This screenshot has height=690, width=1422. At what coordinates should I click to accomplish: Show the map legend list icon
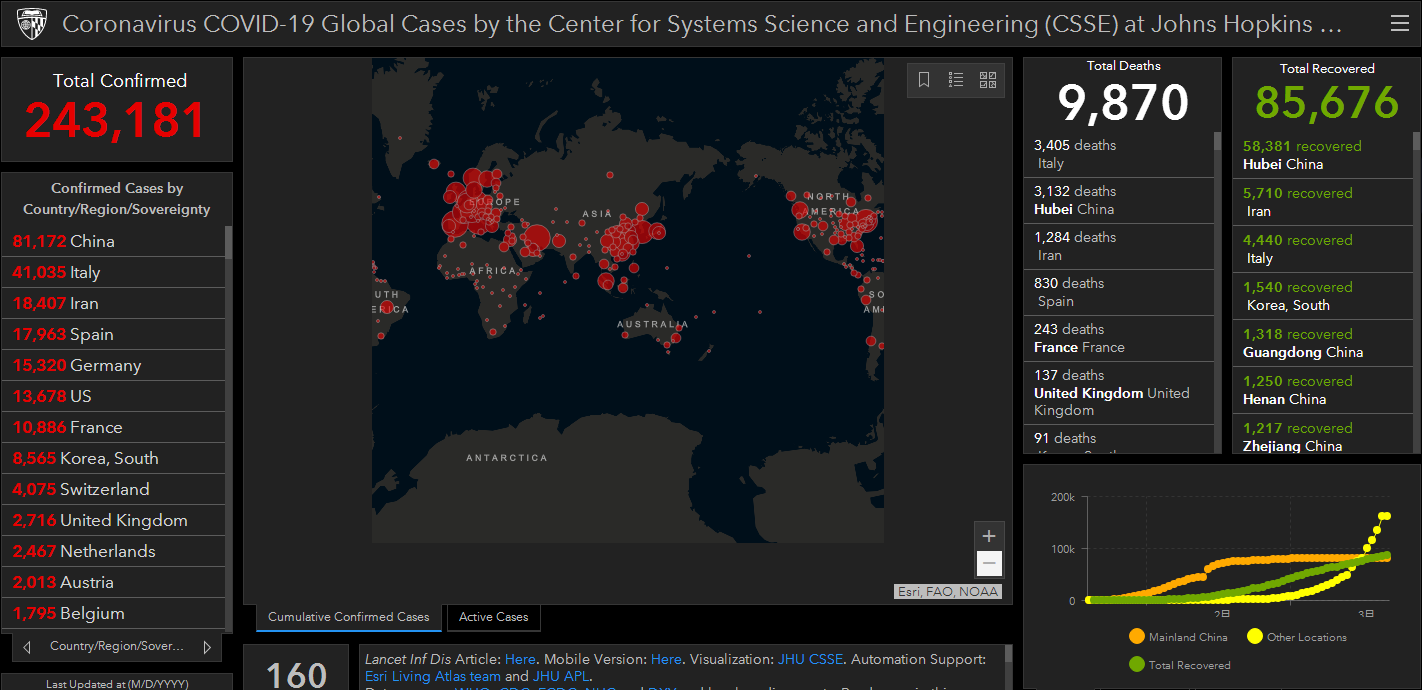956,80
